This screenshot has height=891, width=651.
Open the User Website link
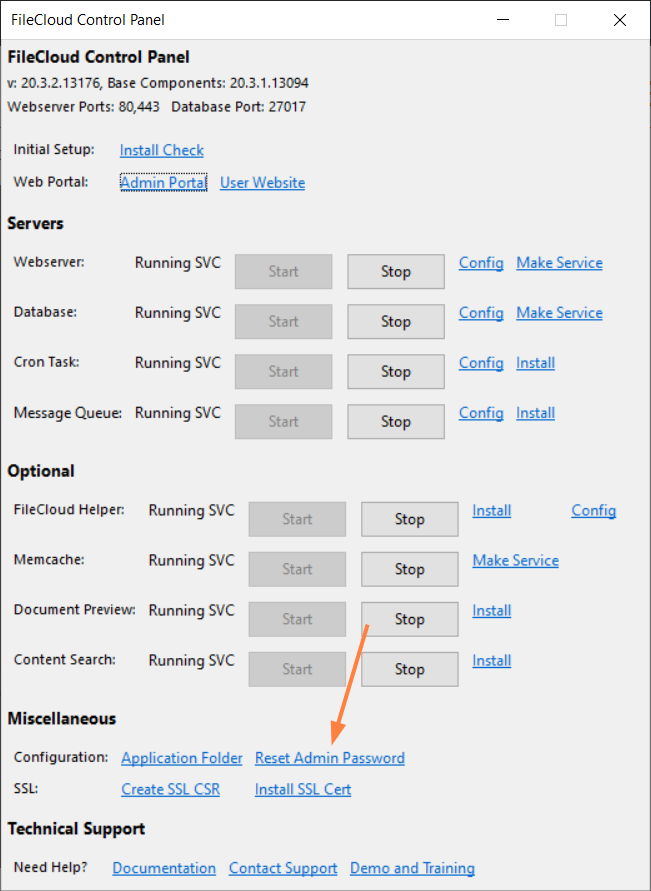coord(262,182)
